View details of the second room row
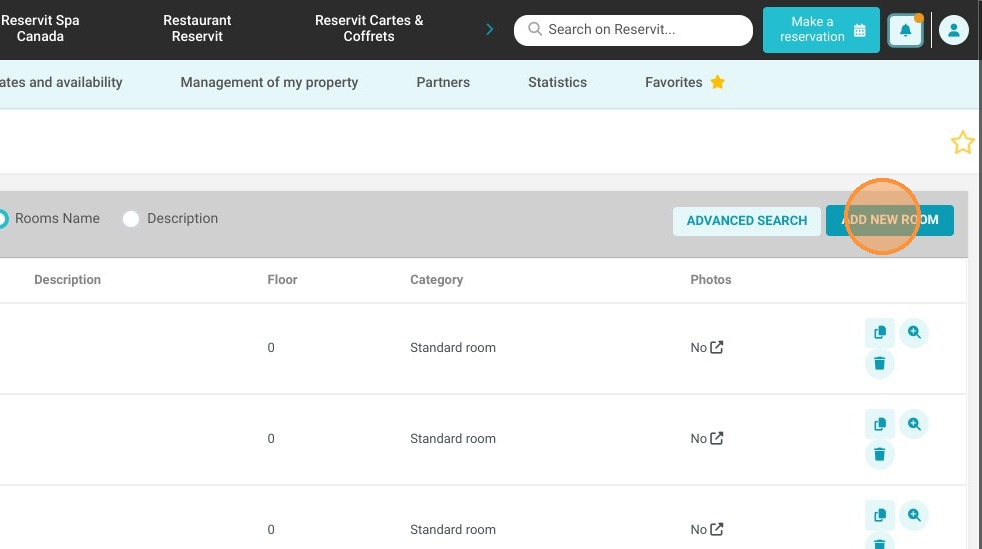The image size is (982, 549). [914, 424]
